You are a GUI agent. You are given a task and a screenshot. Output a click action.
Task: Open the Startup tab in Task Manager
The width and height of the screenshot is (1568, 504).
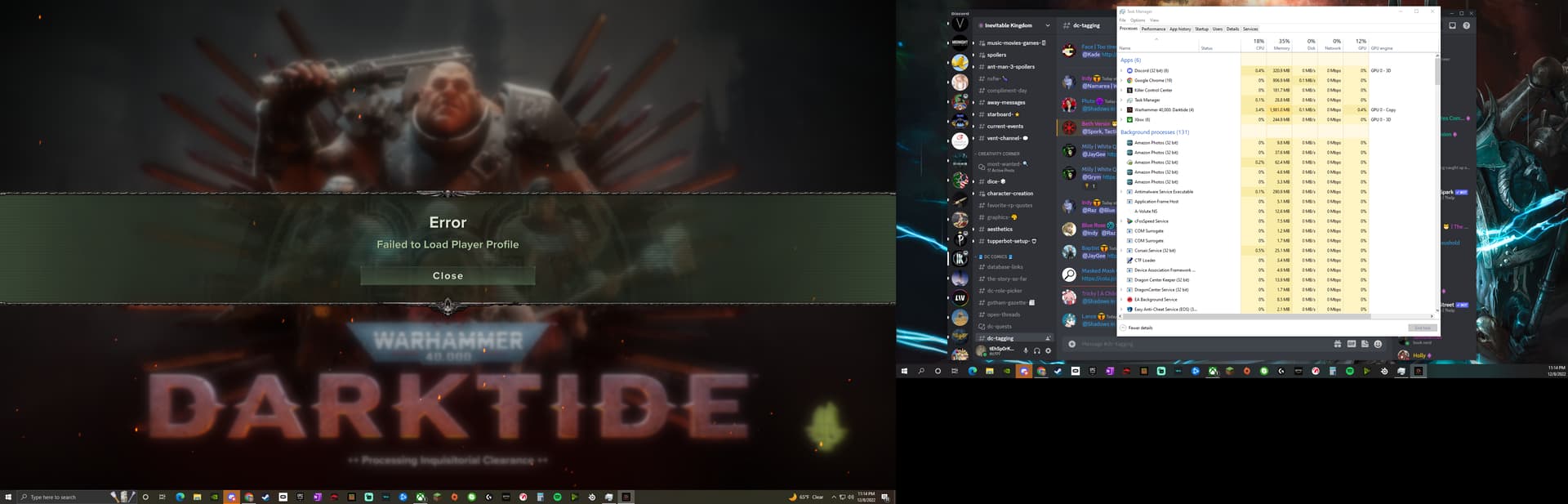click(x=1202, y=29)
